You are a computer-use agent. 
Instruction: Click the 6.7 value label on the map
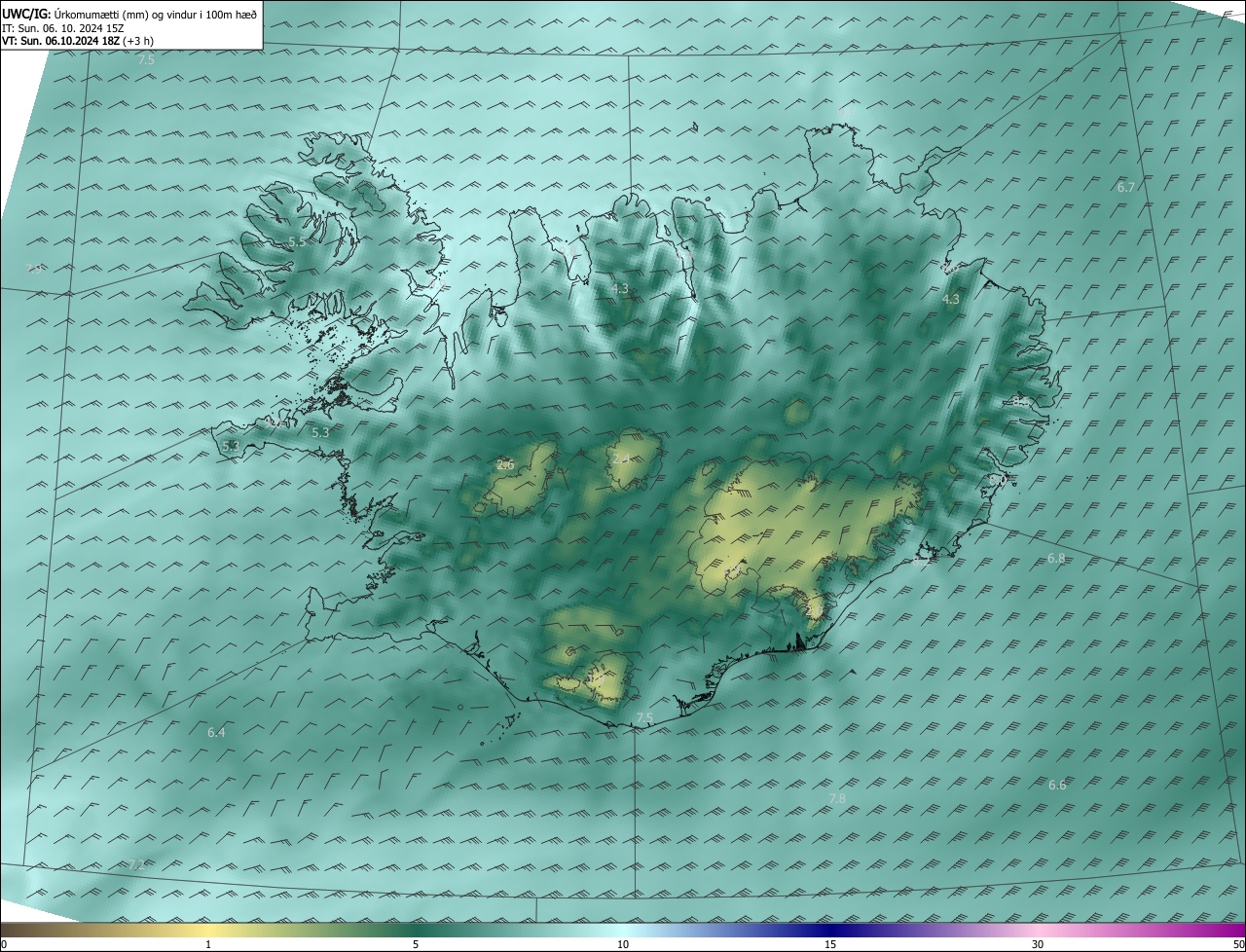point(1126,187)
